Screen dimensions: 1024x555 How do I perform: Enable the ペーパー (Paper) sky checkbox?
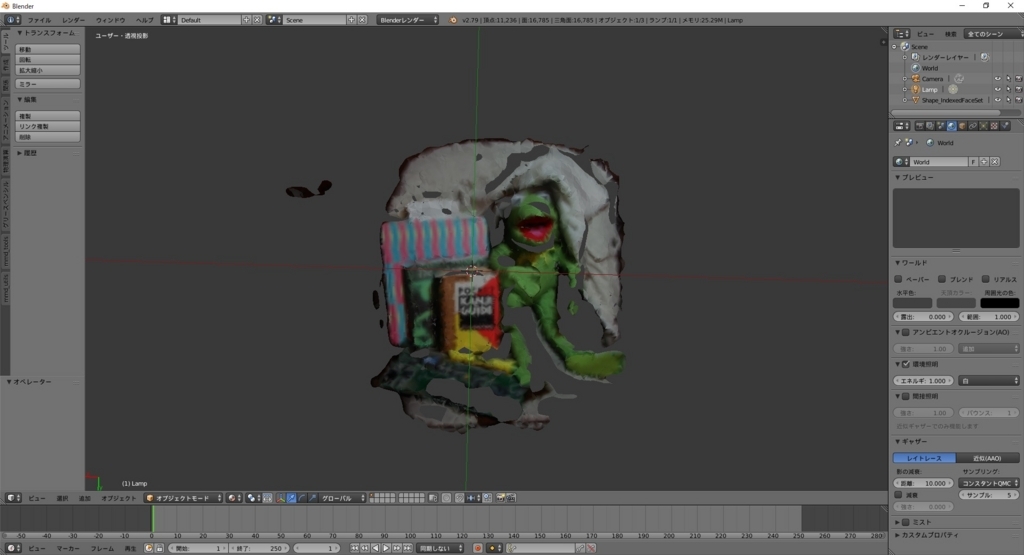[898, 279]
